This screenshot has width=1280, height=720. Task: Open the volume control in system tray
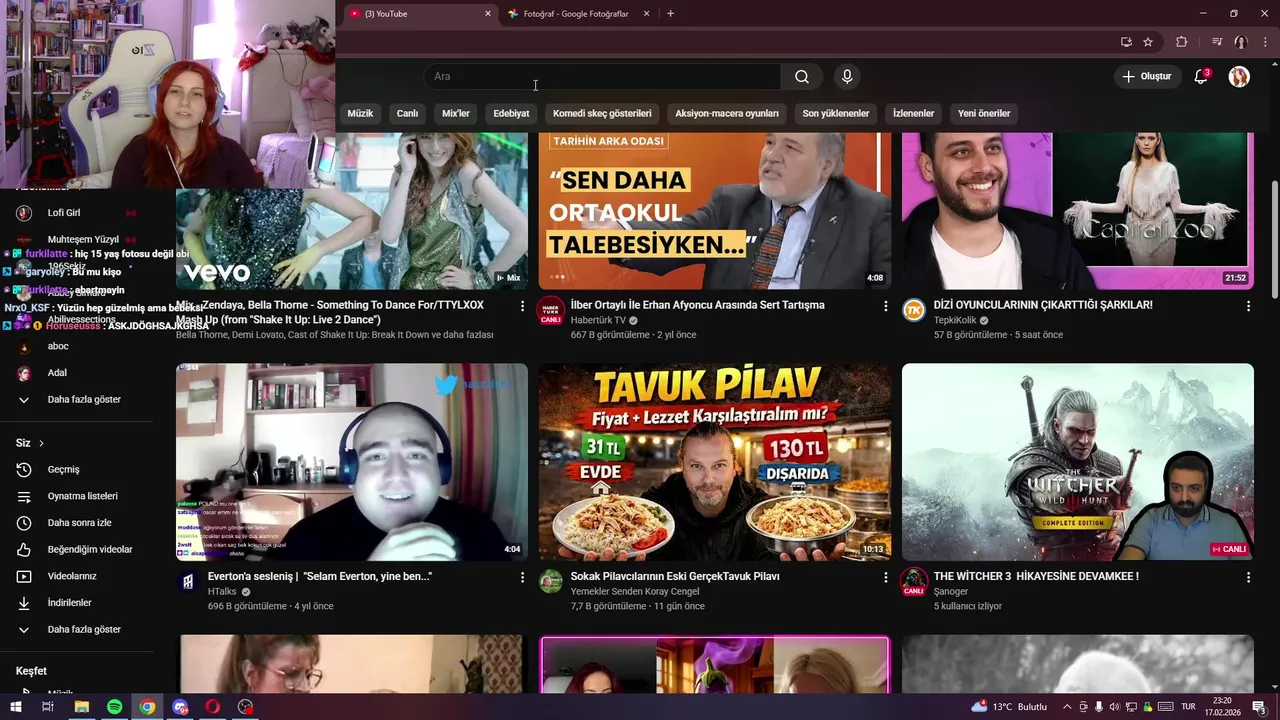[x=1116, y=707]
